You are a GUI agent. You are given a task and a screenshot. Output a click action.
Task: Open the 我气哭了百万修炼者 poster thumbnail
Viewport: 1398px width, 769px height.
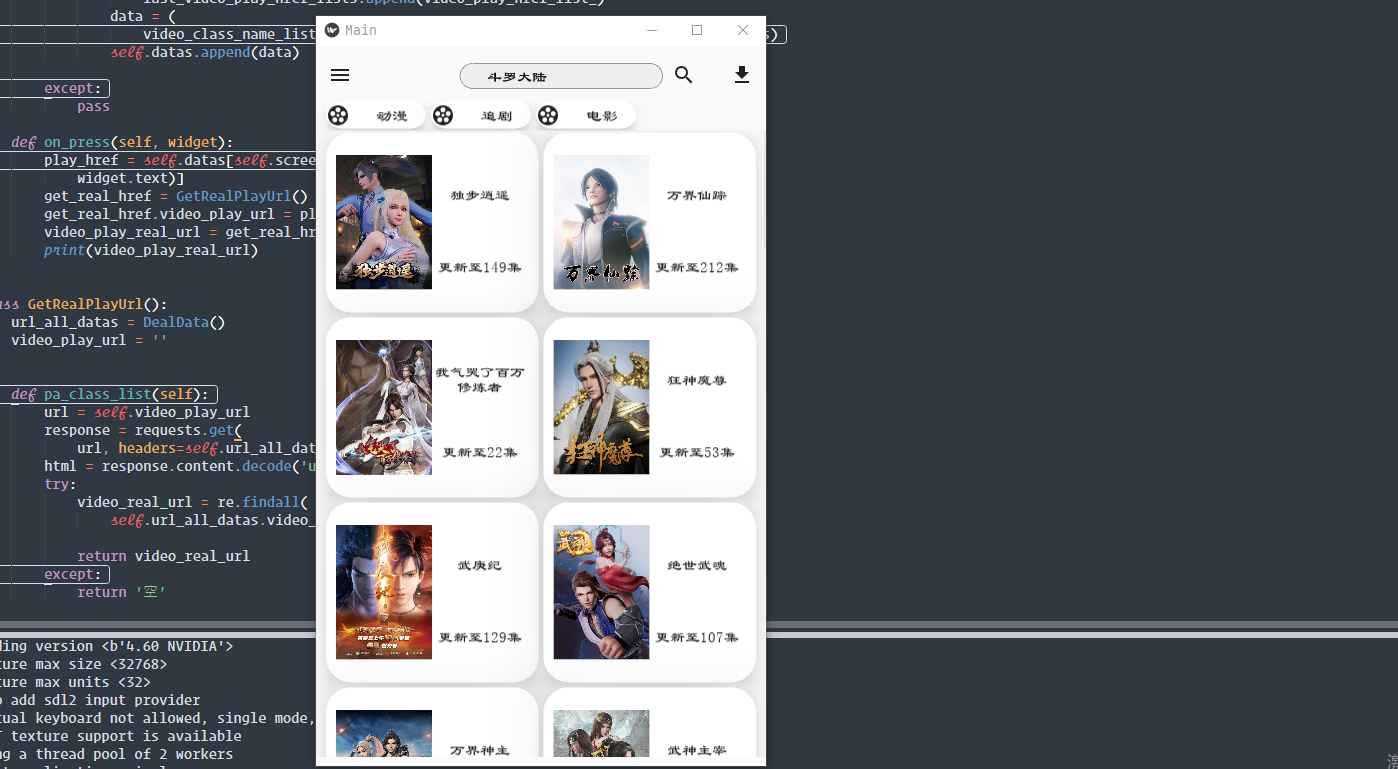384,407
